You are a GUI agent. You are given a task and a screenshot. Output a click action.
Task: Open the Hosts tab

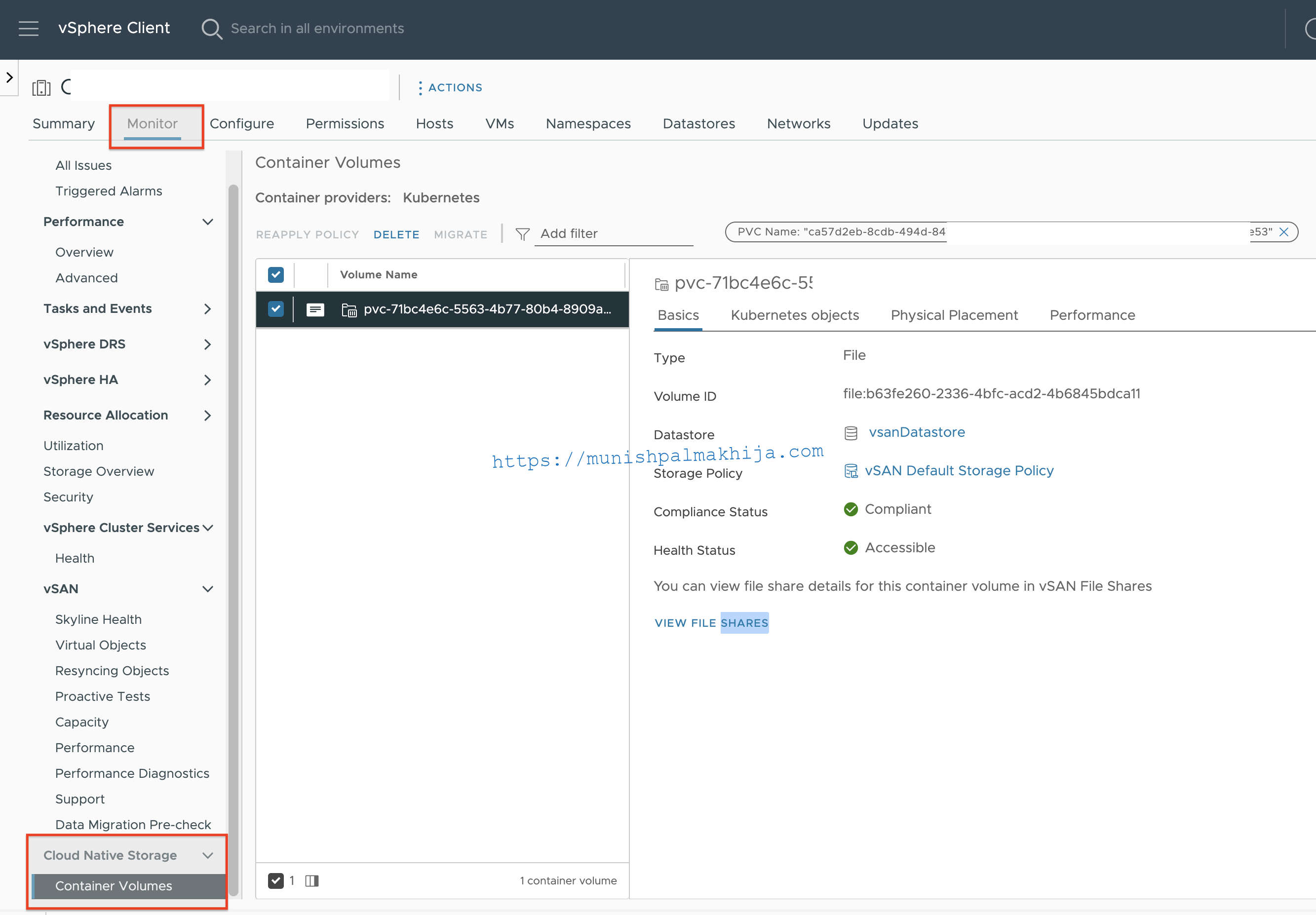pos(434,124)
